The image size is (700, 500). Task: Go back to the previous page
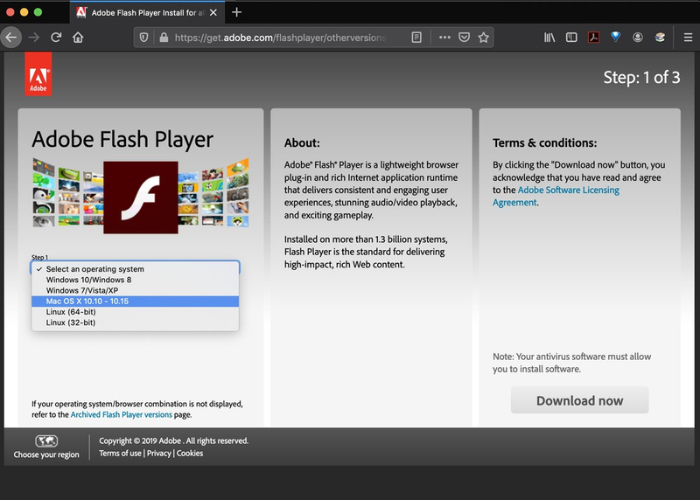click(x=11, y=38)
